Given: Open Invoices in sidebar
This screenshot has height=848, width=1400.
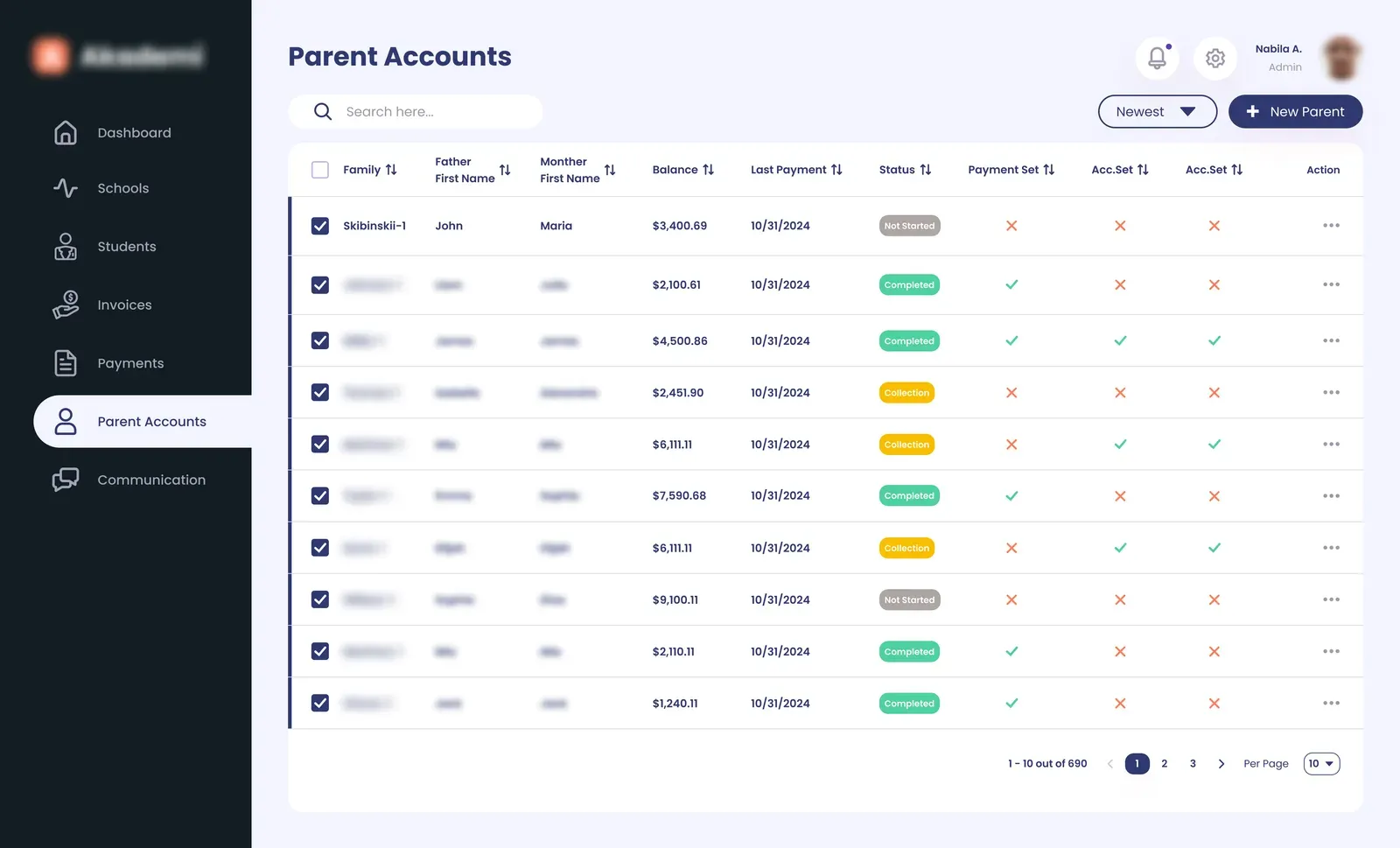Looking at the screenshot, I should coord(124,305).
